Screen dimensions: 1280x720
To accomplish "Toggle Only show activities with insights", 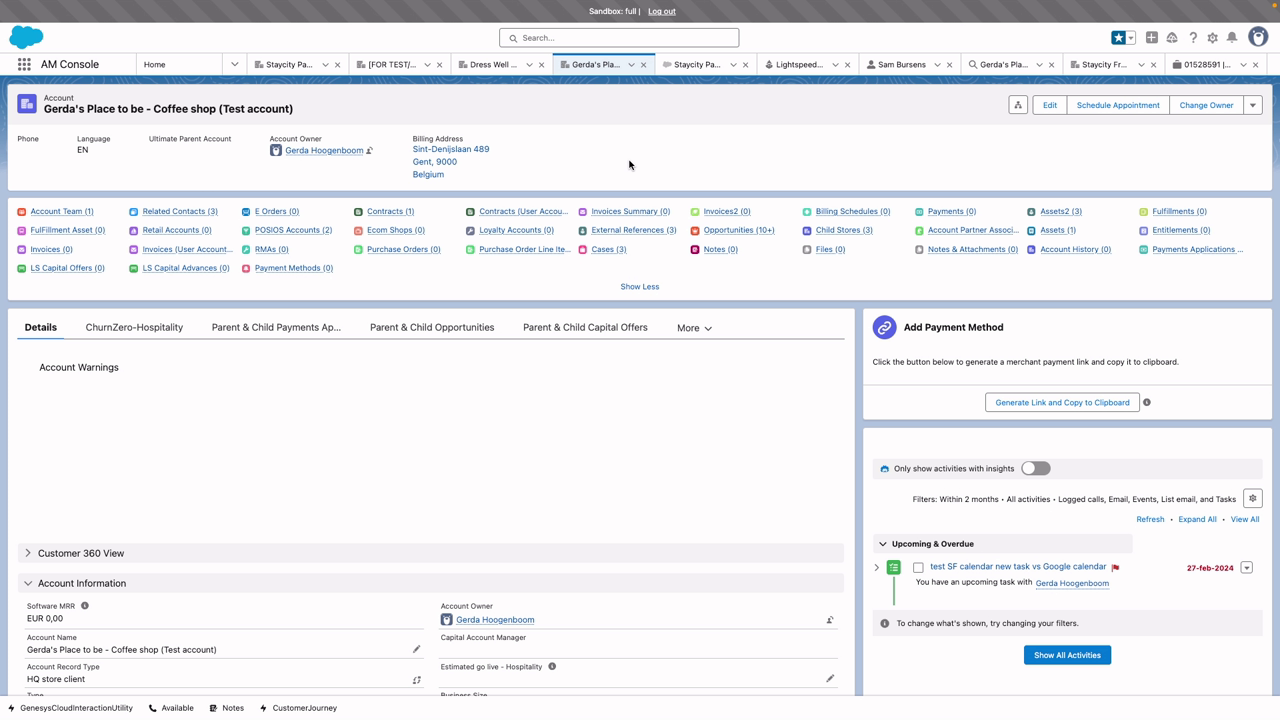I will [x=1036, y=468].
